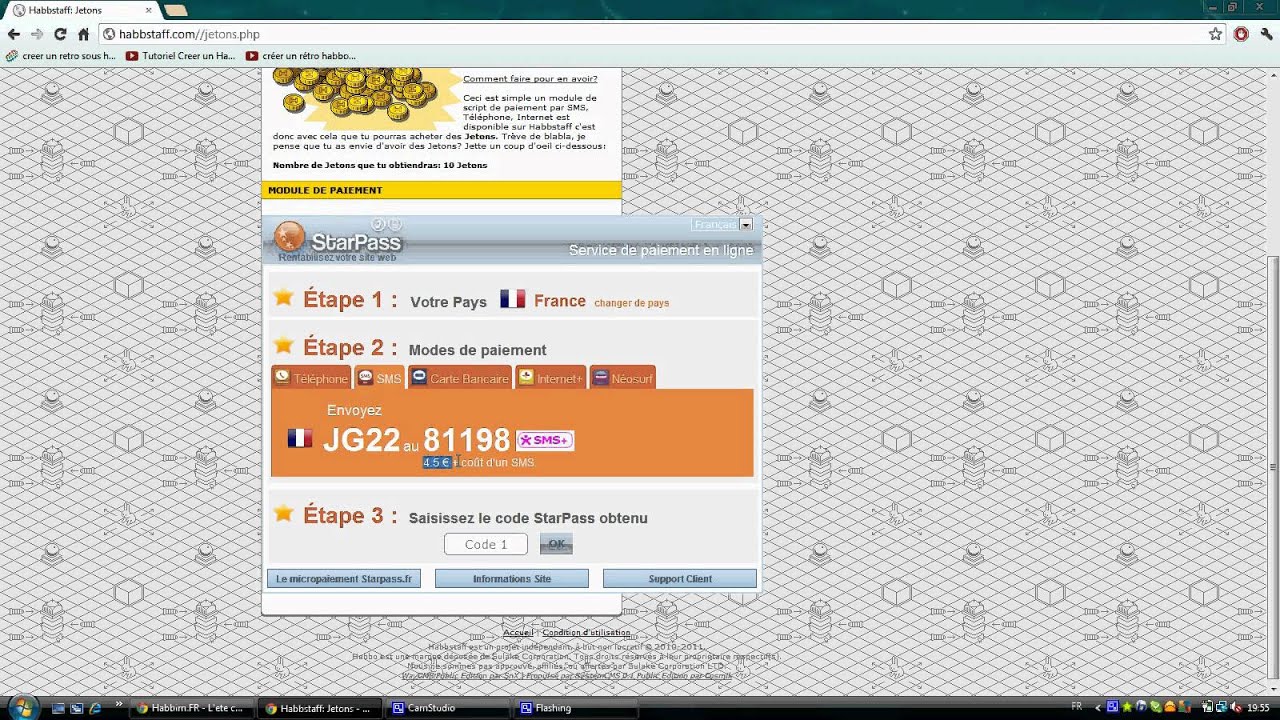Launch Internet Explorer from quick launch
The height and width of the screenshot is (720, 1280).
coord(95,708)
